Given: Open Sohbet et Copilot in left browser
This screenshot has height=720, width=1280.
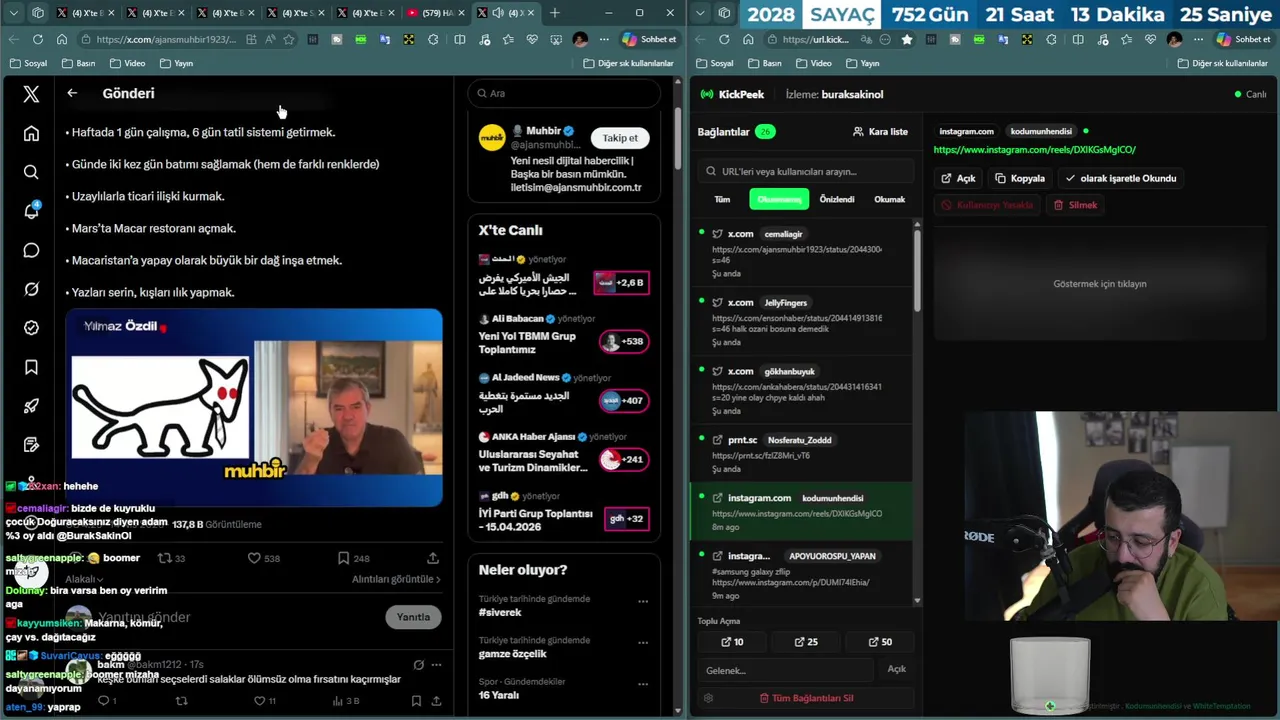Looking at the screenshot, I should [650, 39].
